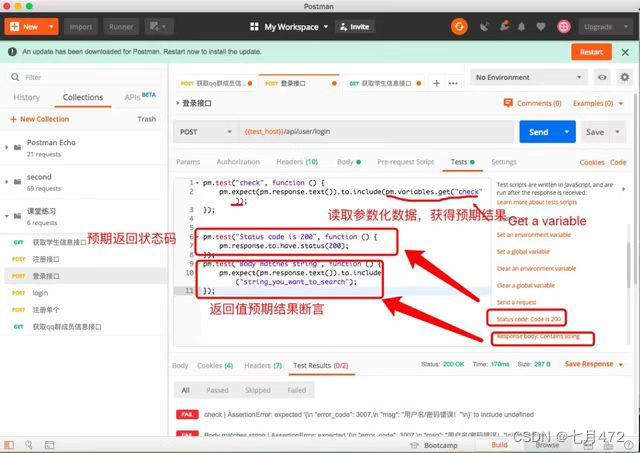Open the notifications bell icon
640x453 pixels.
[522, 27]
